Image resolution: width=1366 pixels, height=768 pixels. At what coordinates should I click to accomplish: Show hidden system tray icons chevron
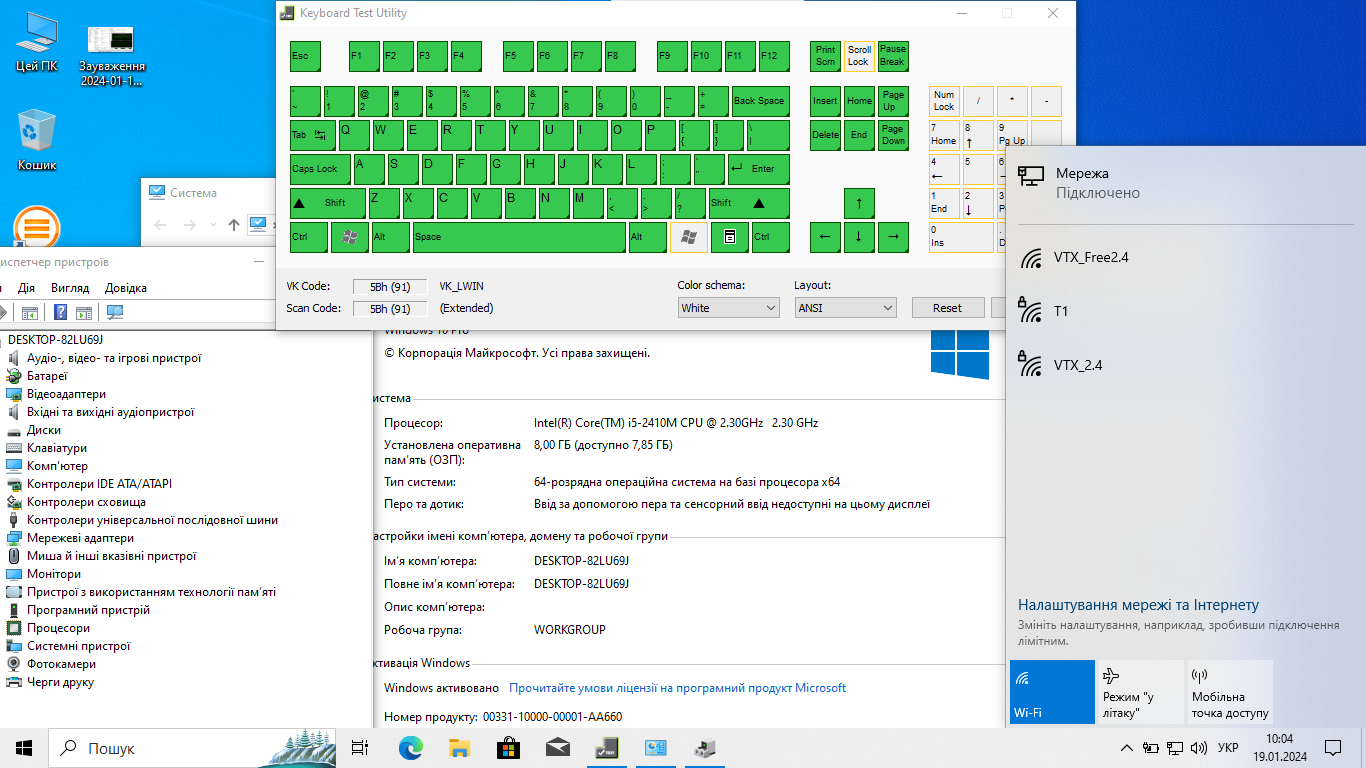[x=1127, y=748]
